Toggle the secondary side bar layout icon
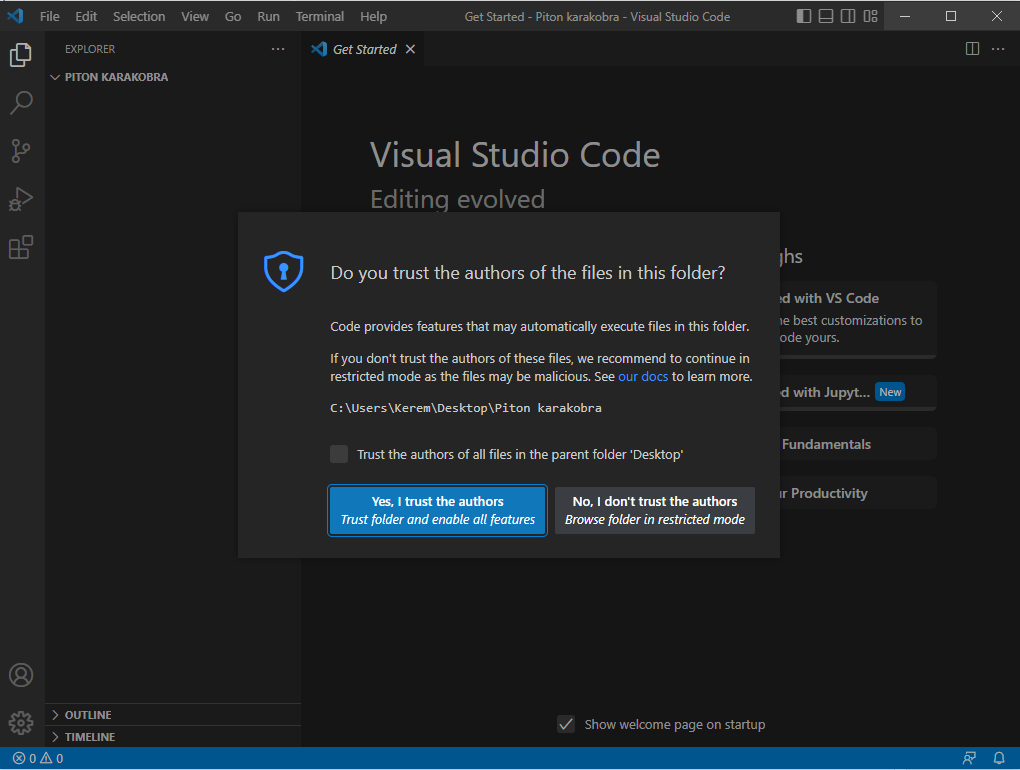Screen dimensions: 1020x770 [848, 16]
